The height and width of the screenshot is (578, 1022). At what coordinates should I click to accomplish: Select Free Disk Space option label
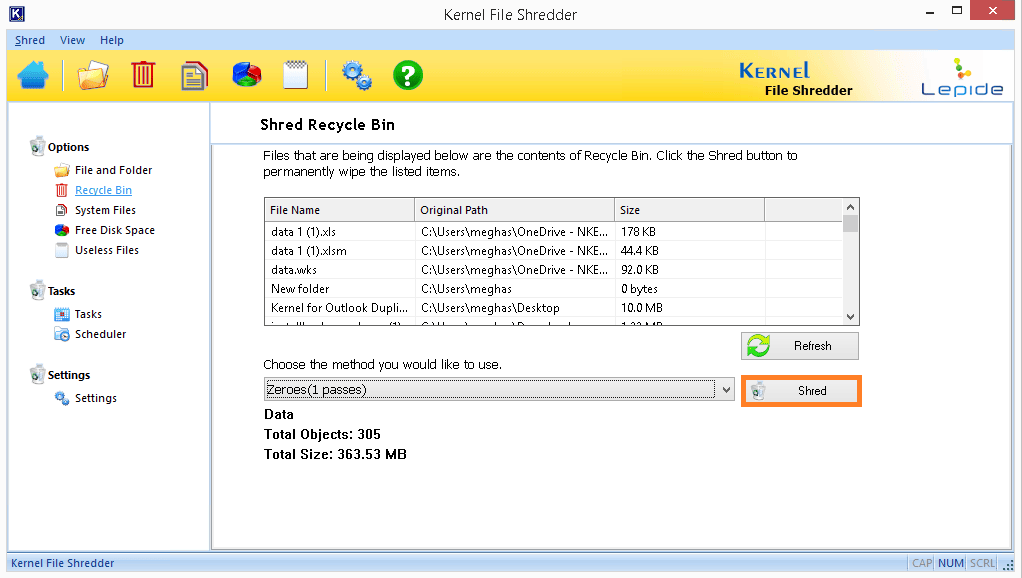[115, 230]
